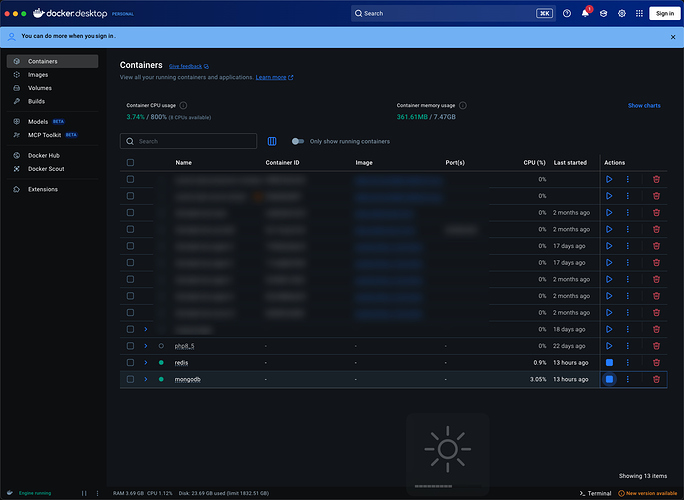Delete the phe8.5 container

click(x=656, y=346)
